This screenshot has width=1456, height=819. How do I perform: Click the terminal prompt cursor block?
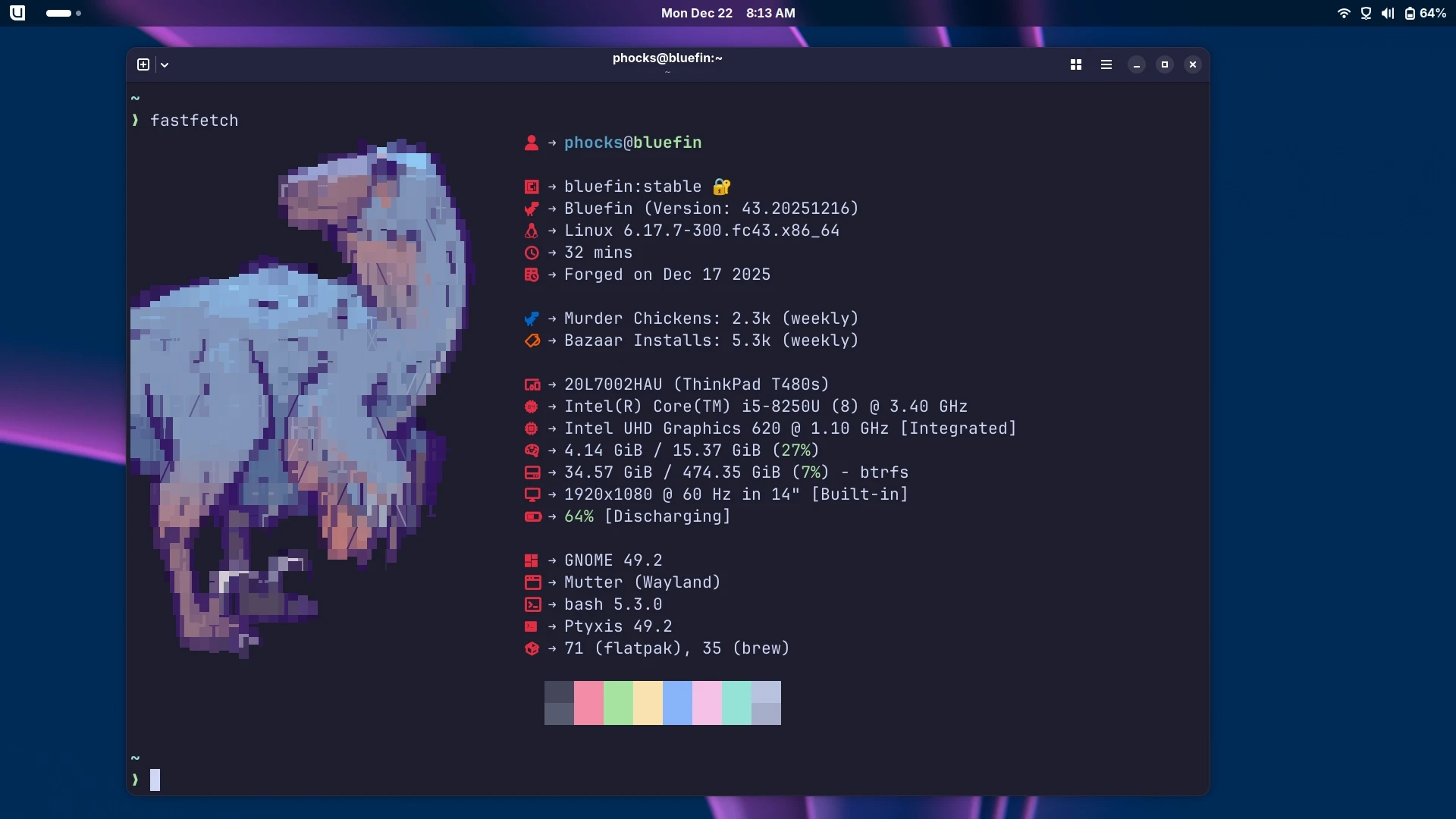(155, 779)
